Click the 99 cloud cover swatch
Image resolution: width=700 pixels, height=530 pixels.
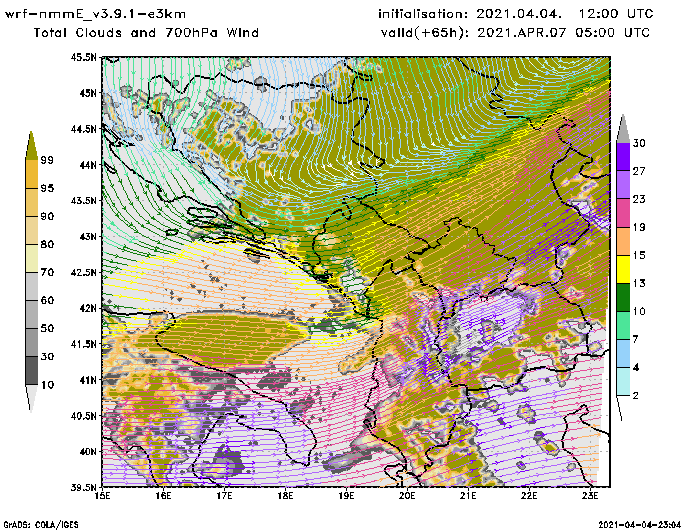31,174
